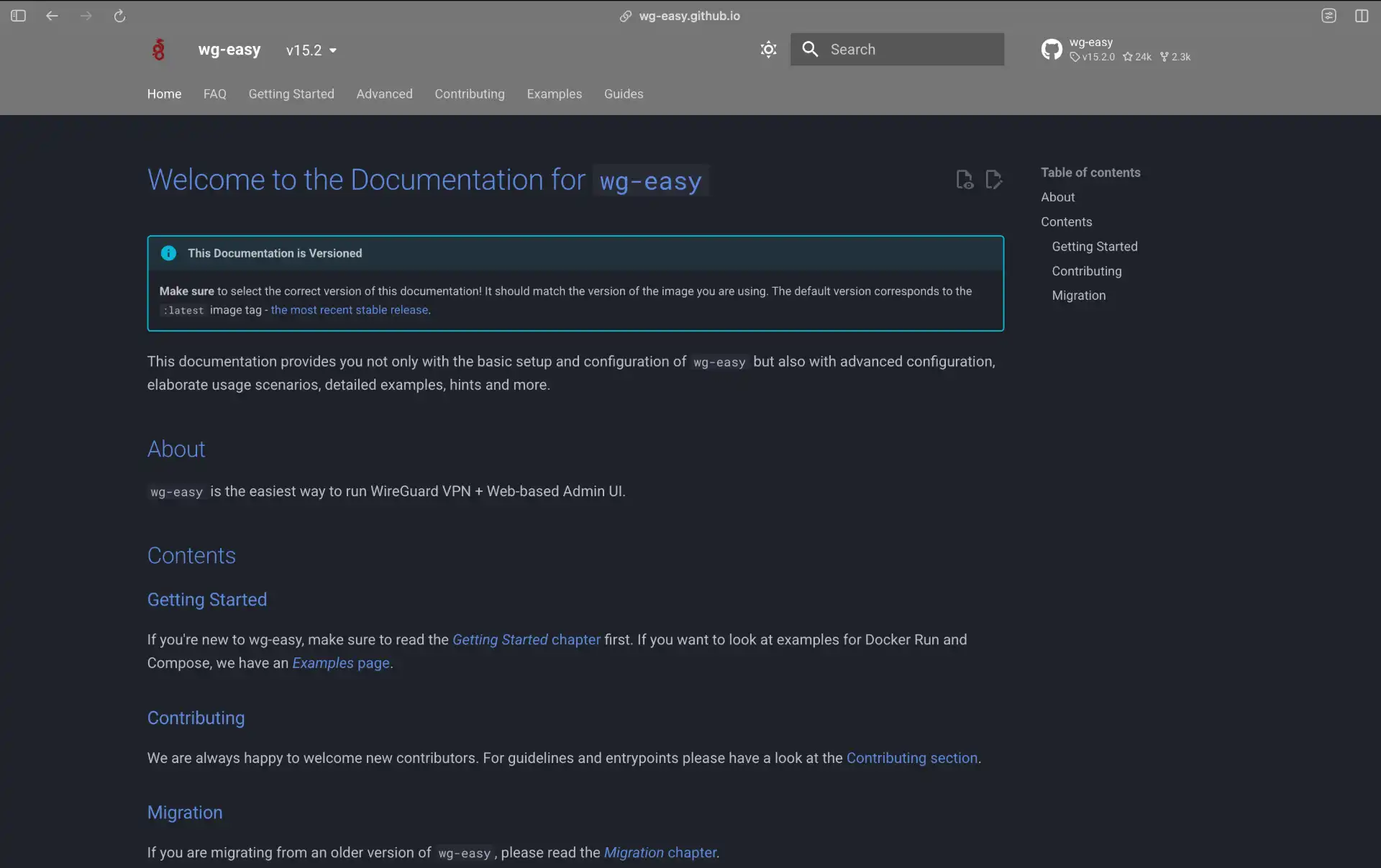Reload the page using refresh icon

(x=119, y=16)
